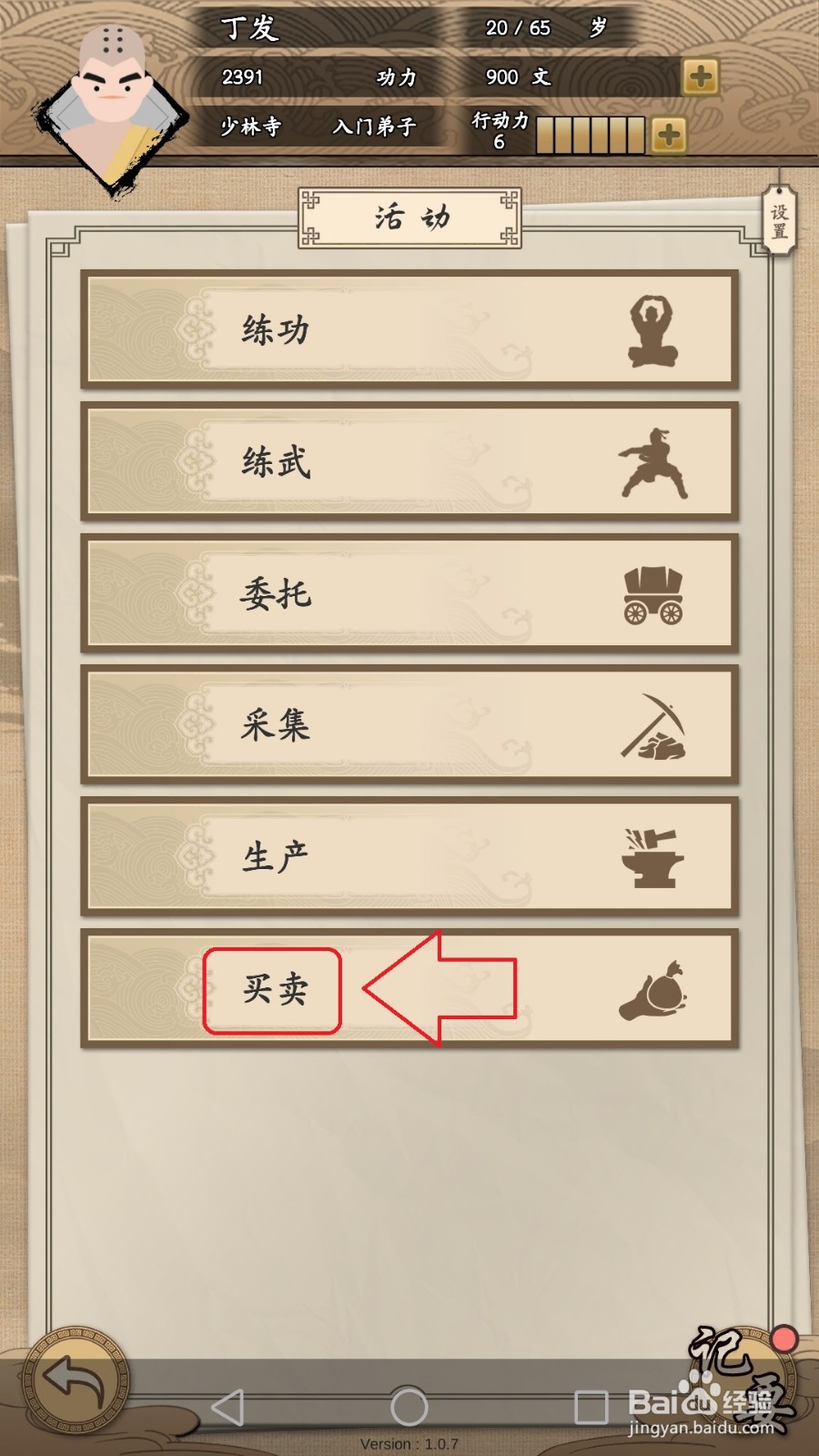Tap the pickaxe icon for 采集
Image resolution: width=819 pixels, height=1456 pixels.
pos(653,726)
